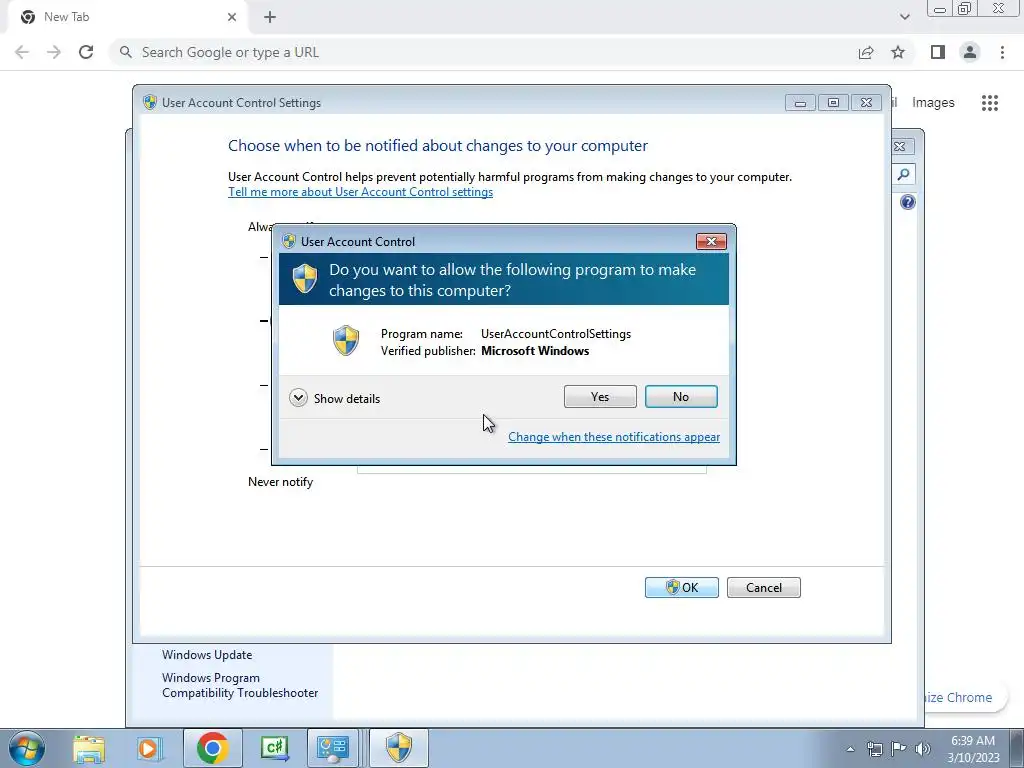Click the Windows Update link in Control Panel
The width and height of the screenshot is (1024, 768).
coord(207,654)
